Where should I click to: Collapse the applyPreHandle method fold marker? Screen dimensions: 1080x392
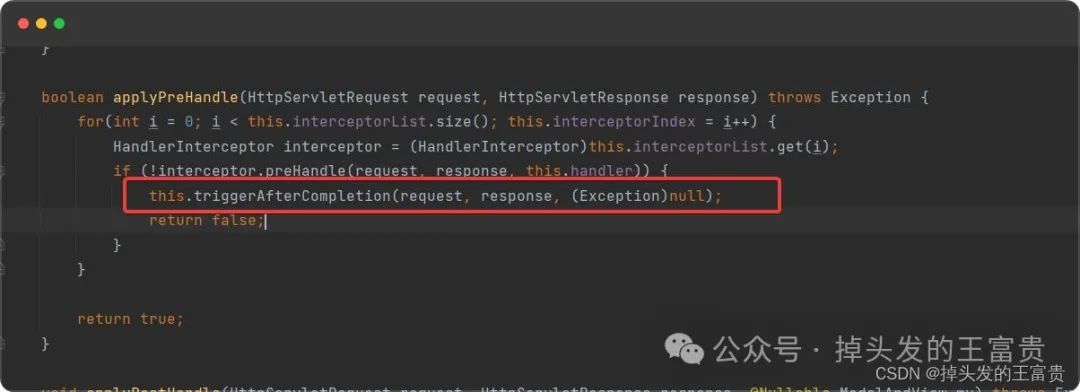3,97
